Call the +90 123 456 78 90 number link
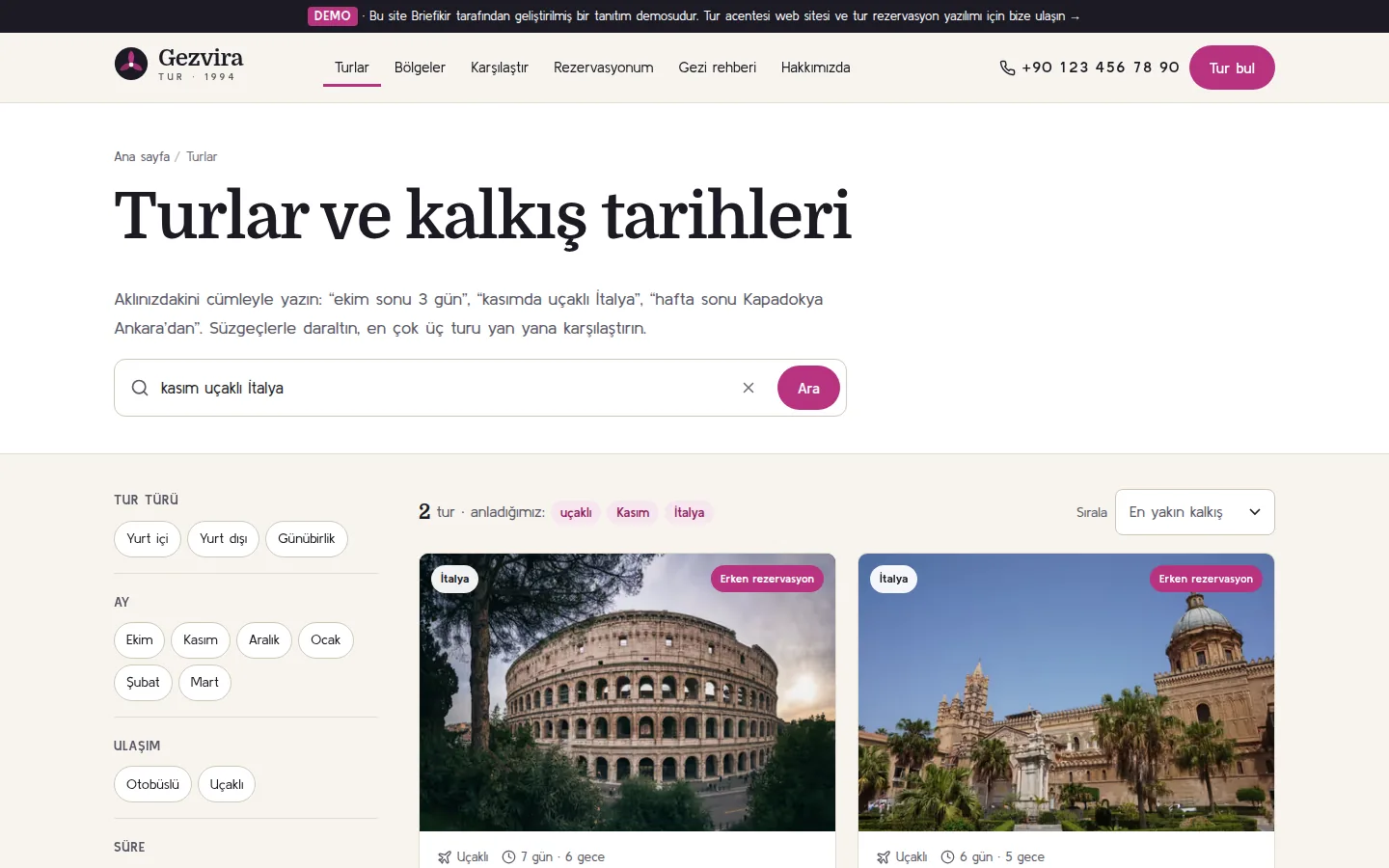 (x=1090, y=68)
